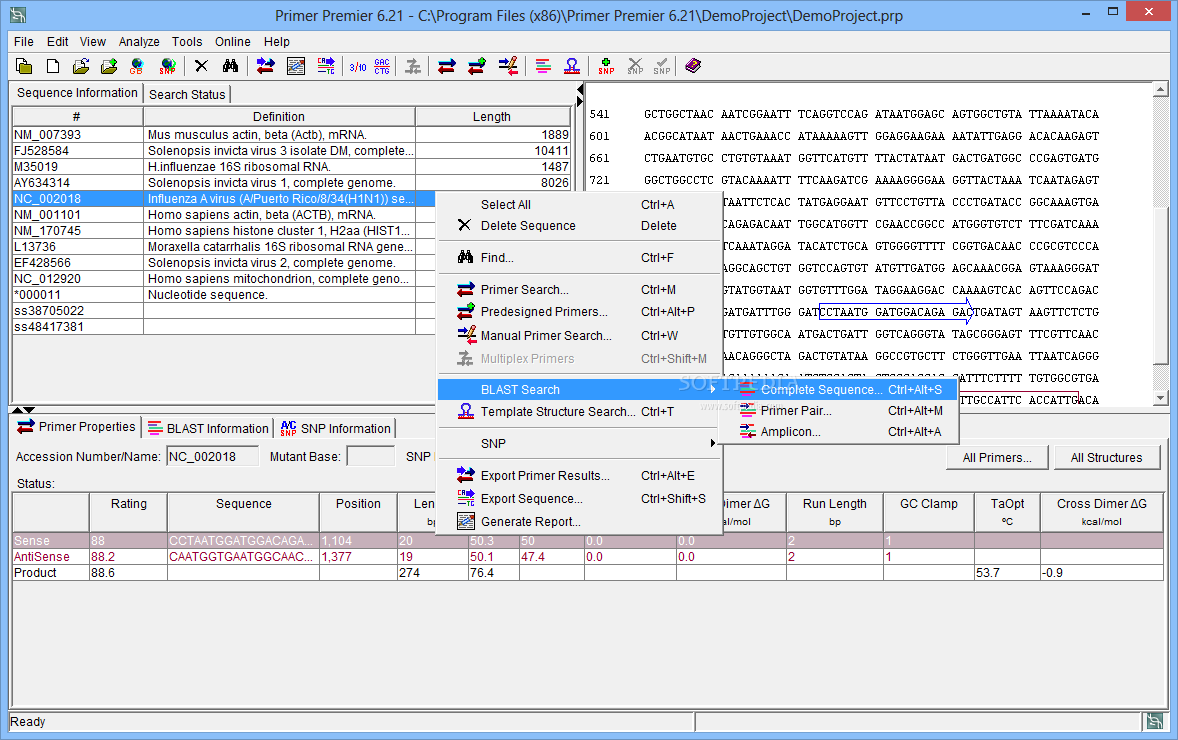Screen dimensions: 1178x740
Task: Click Export Sequence menu entry
Action: 578,499
